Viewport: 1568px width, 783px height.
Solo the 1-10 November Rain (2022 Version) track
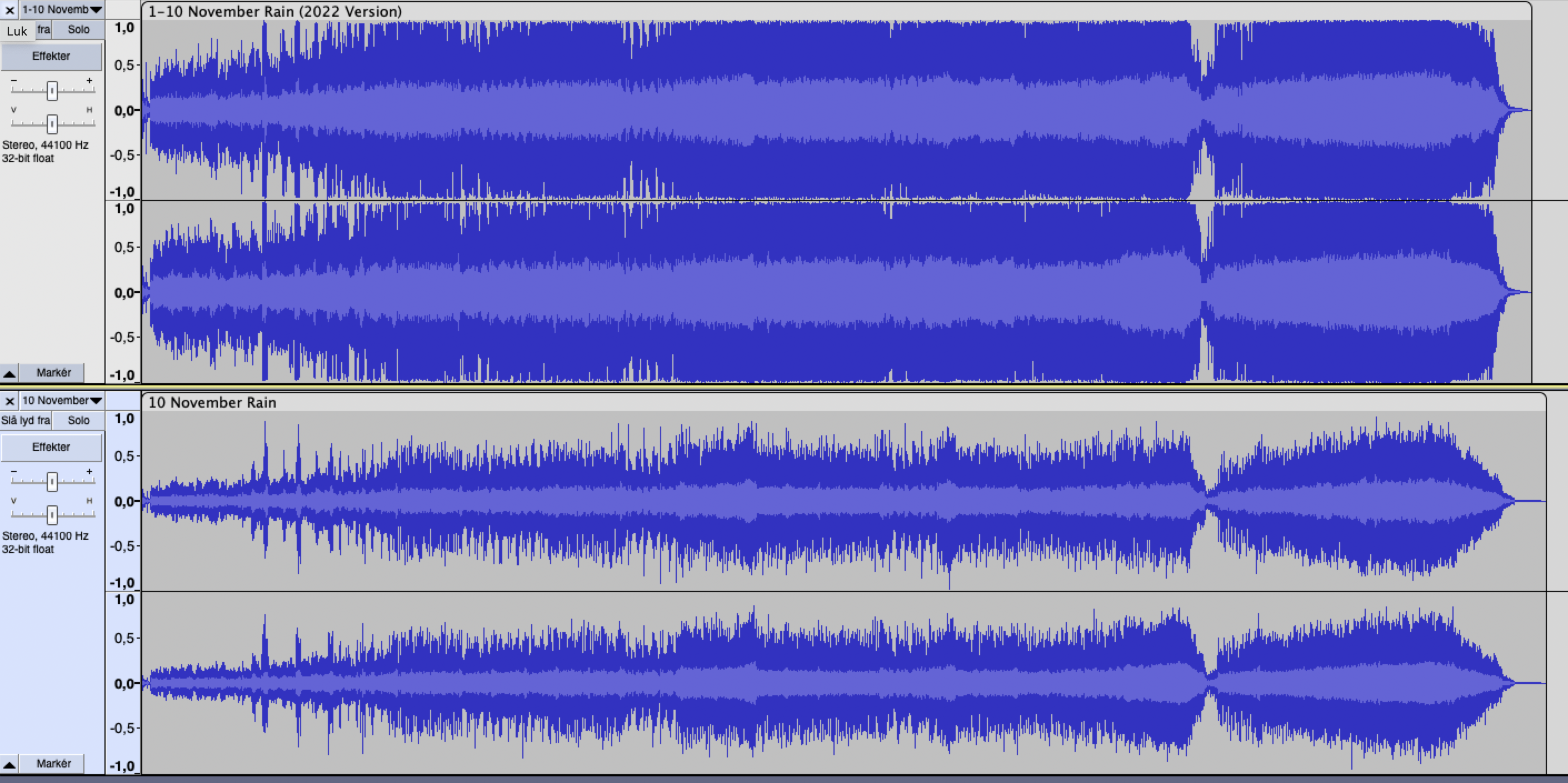78,29
